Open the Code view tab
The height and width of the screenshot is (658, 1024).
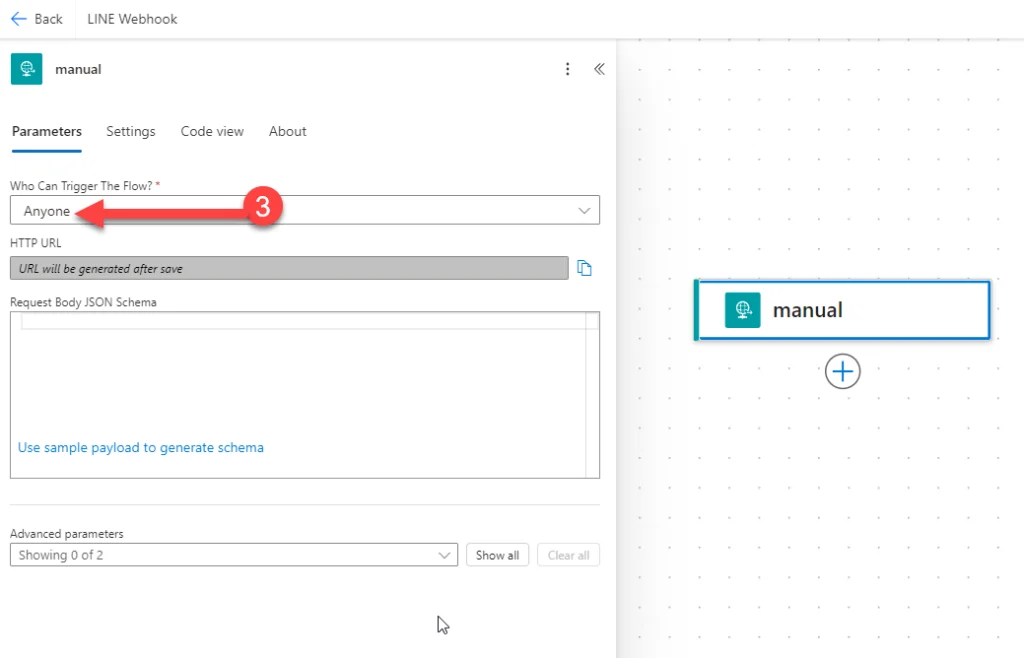click(212, 131)
